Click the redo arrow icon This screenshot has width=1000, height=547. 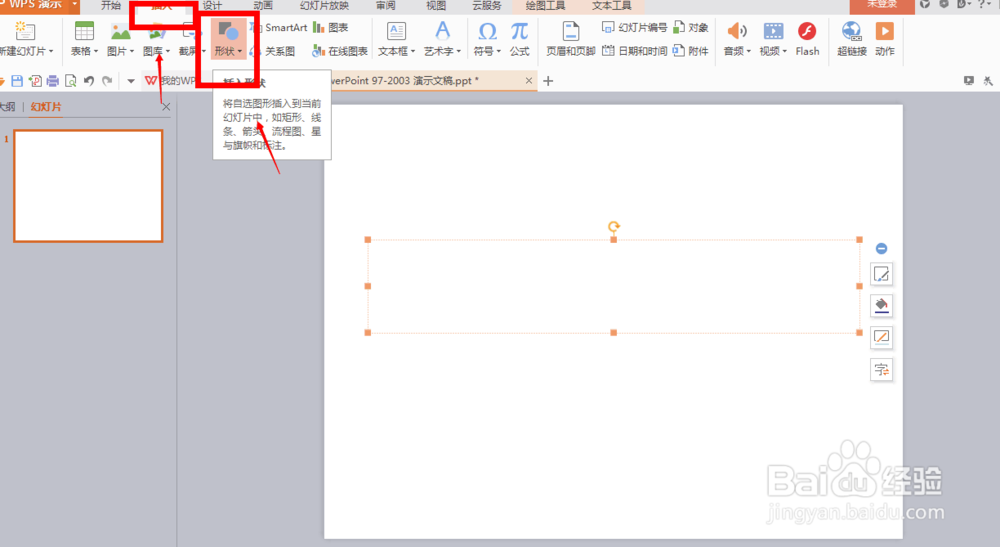tap(107, 81)
